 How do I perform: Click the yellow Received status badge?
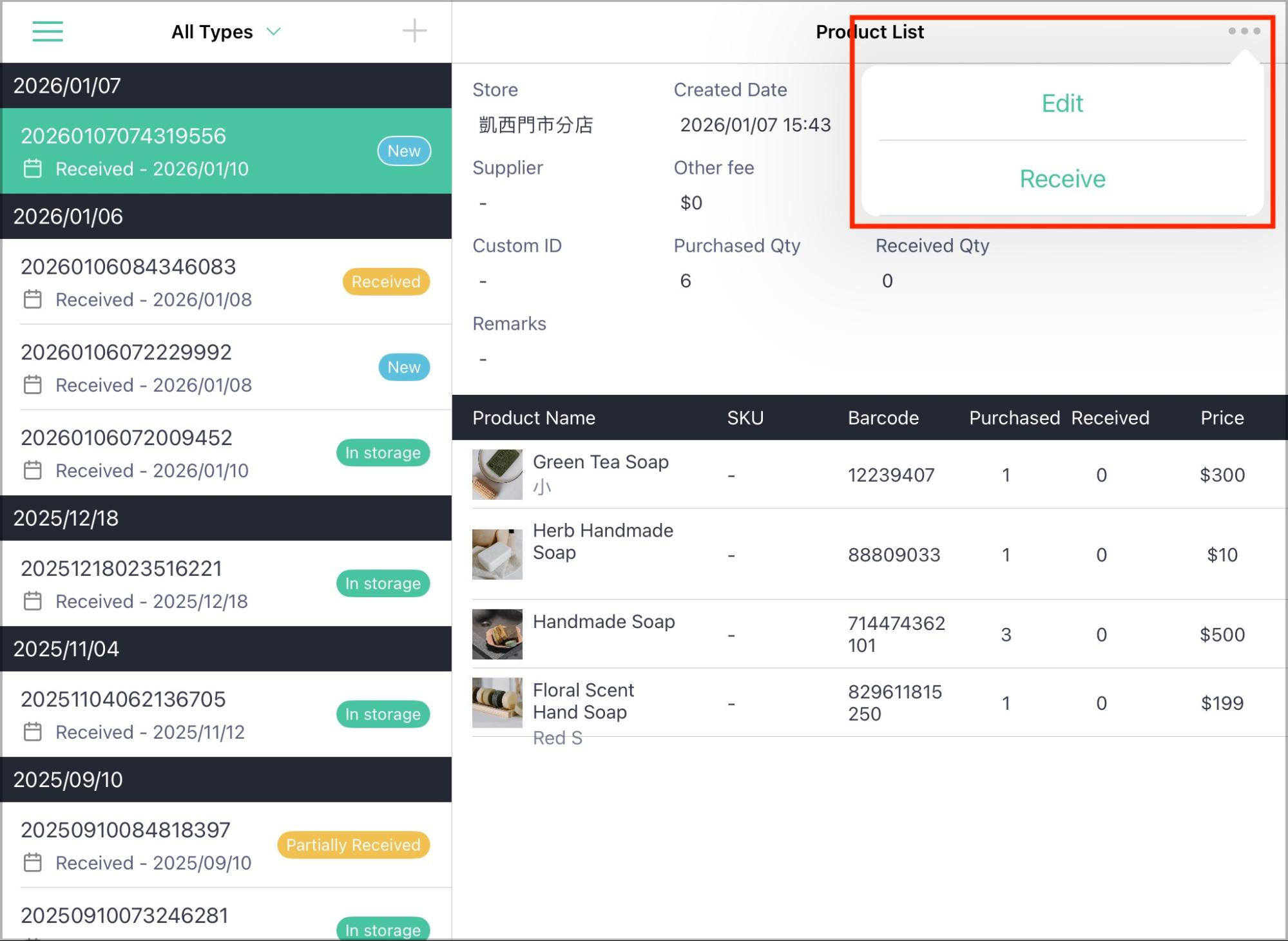point(386,281)
